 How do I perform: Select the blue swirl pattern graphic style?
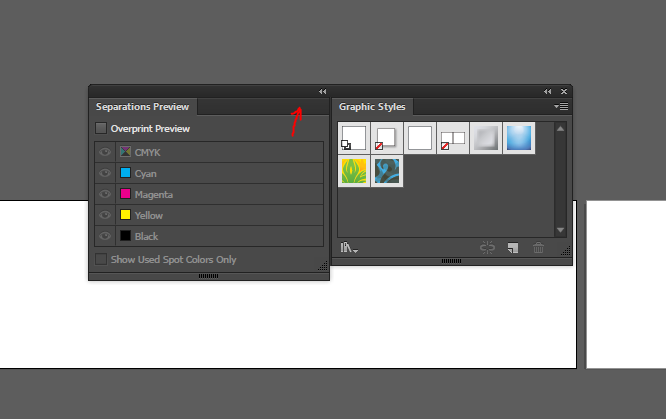[387, 171]
